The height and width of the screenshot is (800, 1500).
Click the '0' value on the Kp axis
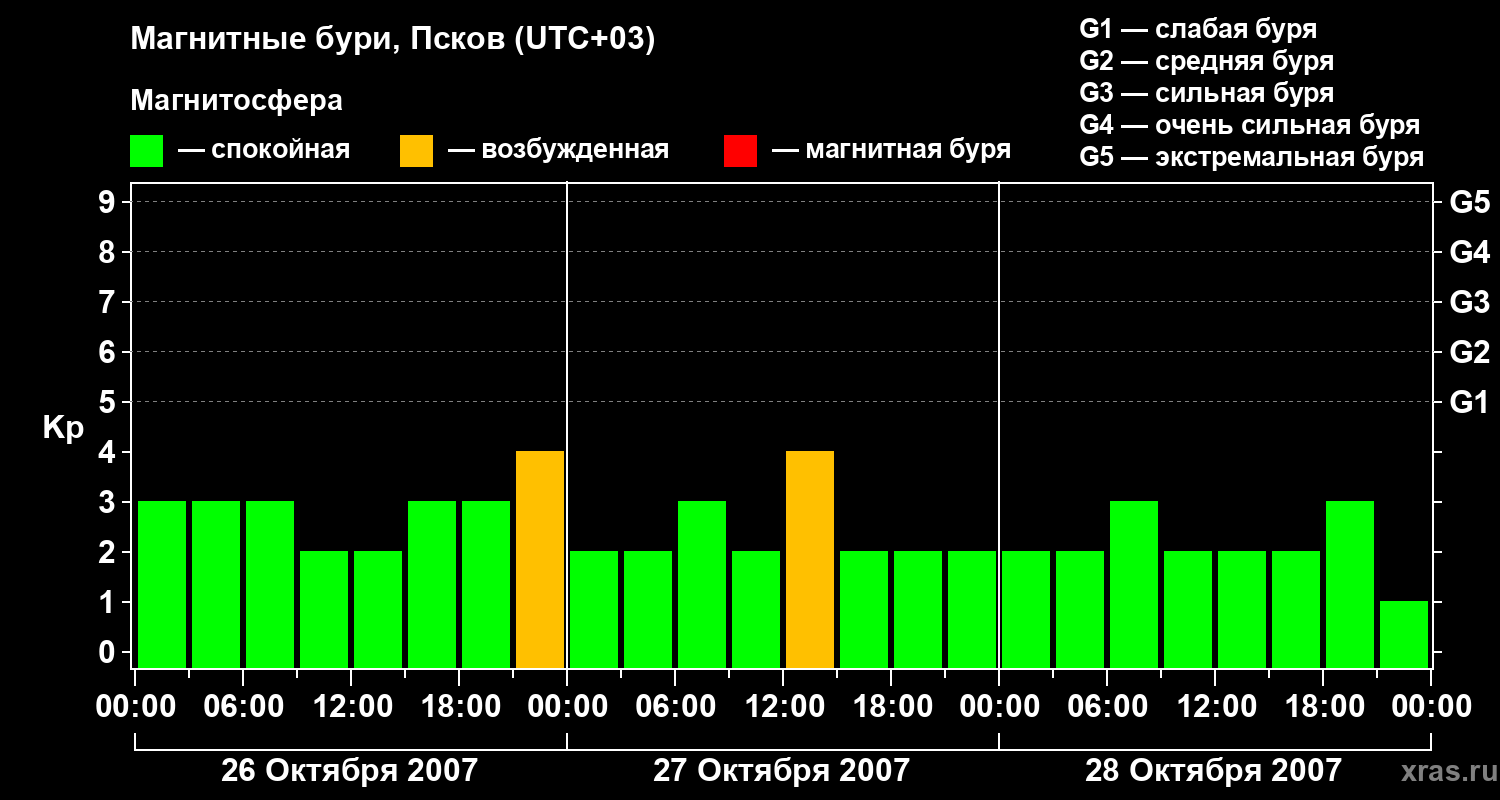pos(108,652)
